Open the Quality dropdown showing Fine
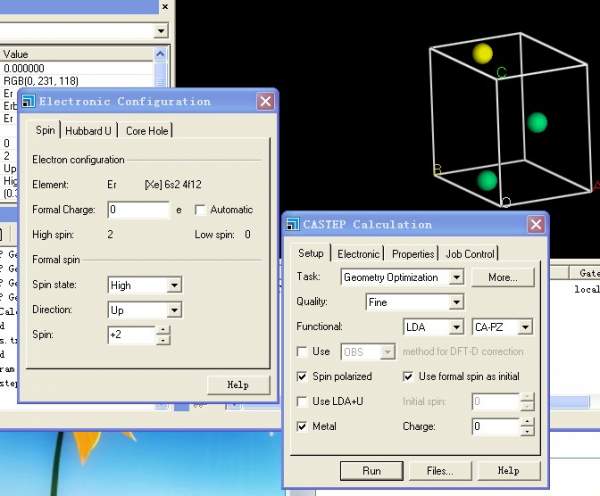Viewport: 600px width, 496px height. tap(456, 302)
